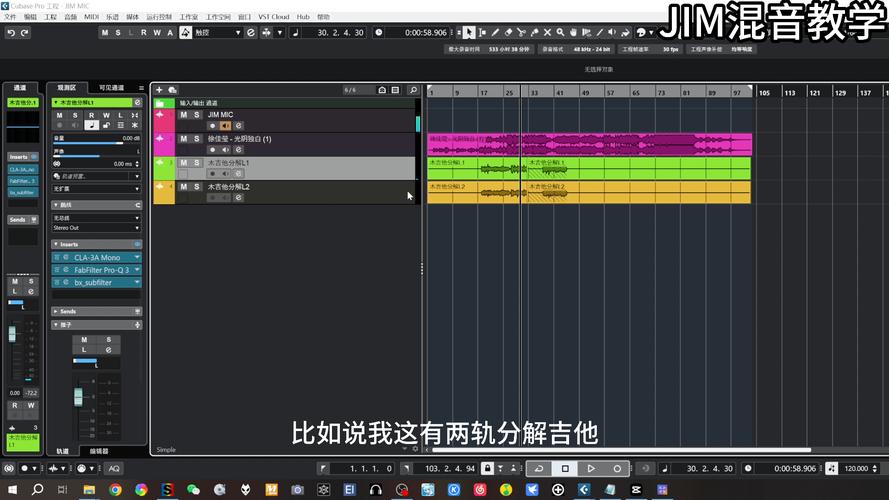
Task: Click the transport Play button
Action: tap(591, 468)
